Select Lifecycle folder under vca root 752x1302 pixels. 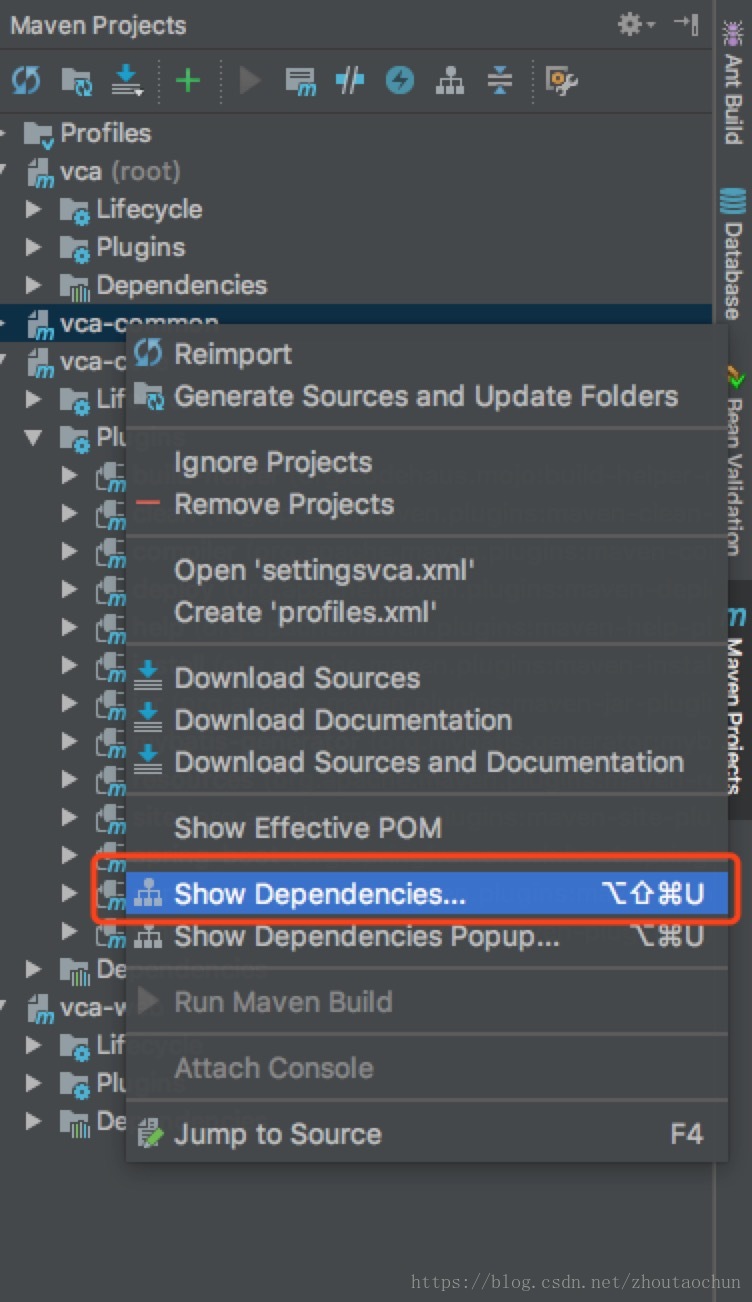(x=131, y=209)
